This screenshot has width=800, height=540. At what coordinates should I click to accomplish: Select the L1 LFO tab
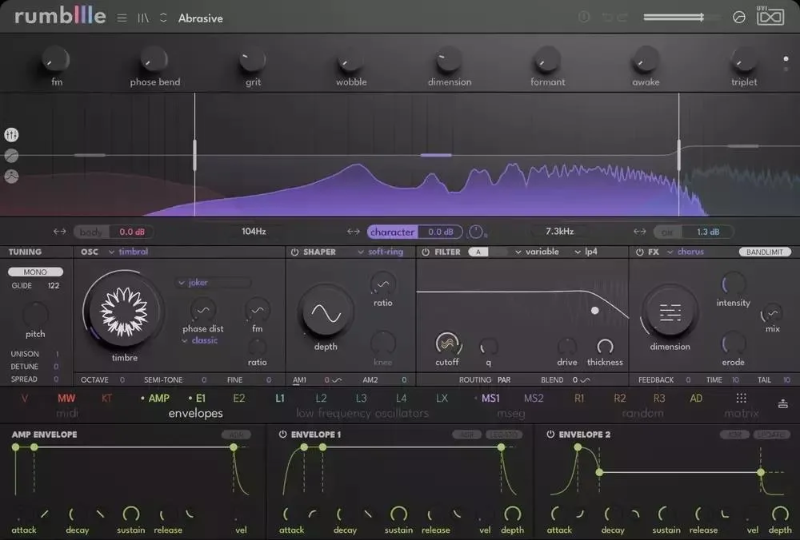pos(280,398)
